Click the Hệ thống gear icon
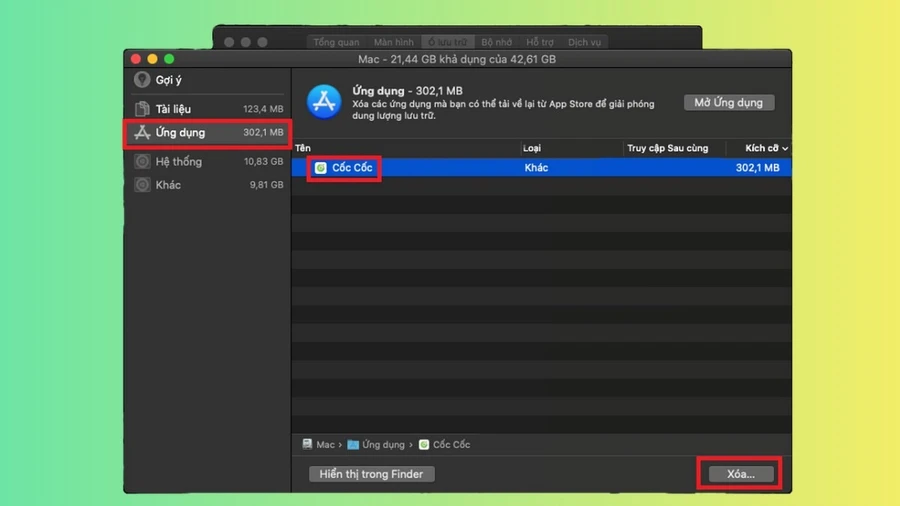This screenshot has width=900, height=506. (x=142, y=161)
